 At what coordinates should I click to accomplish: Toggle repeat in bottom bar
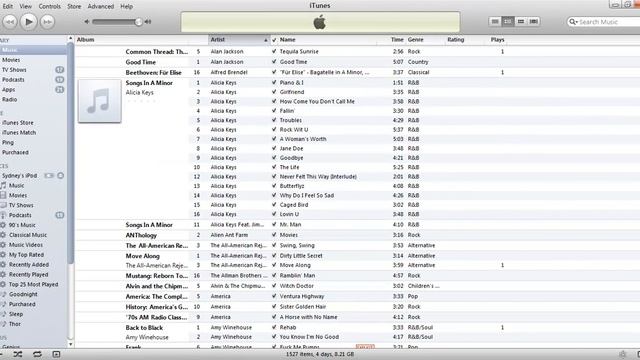pyautogui.click(x=37, y=354)
